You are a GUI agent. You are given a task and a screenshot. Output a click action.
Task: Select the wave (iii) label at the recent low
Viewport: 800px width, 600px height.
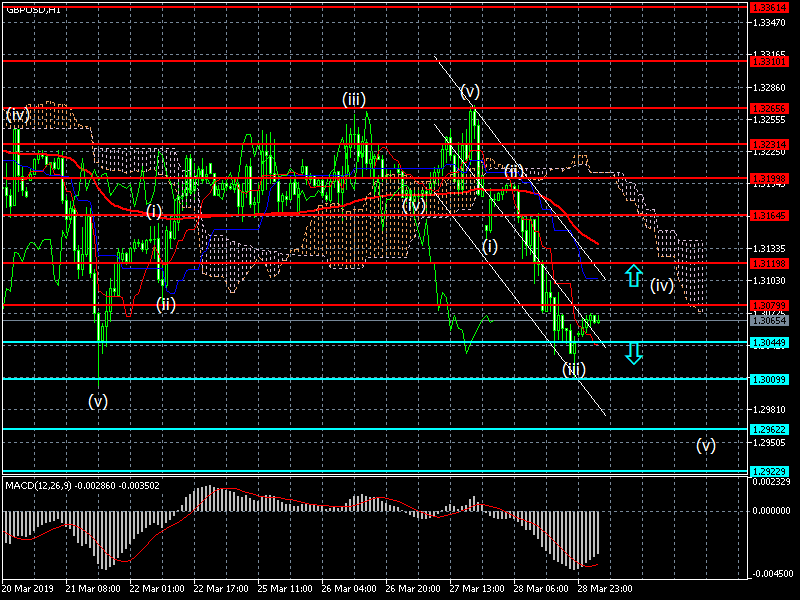point(573,369)
